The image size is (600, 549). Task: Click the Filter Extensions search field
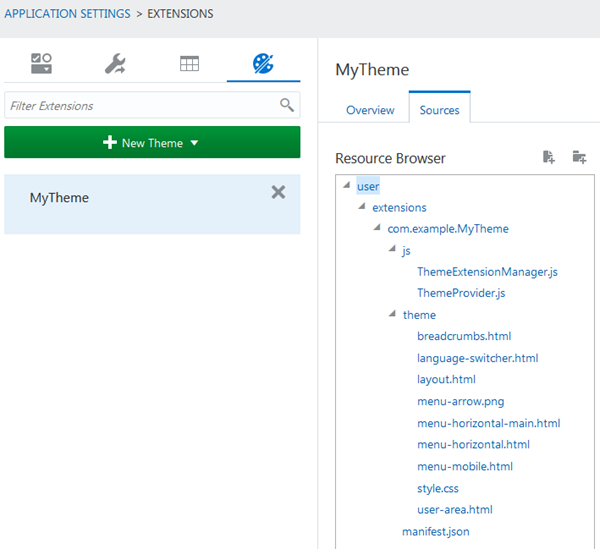140,105
